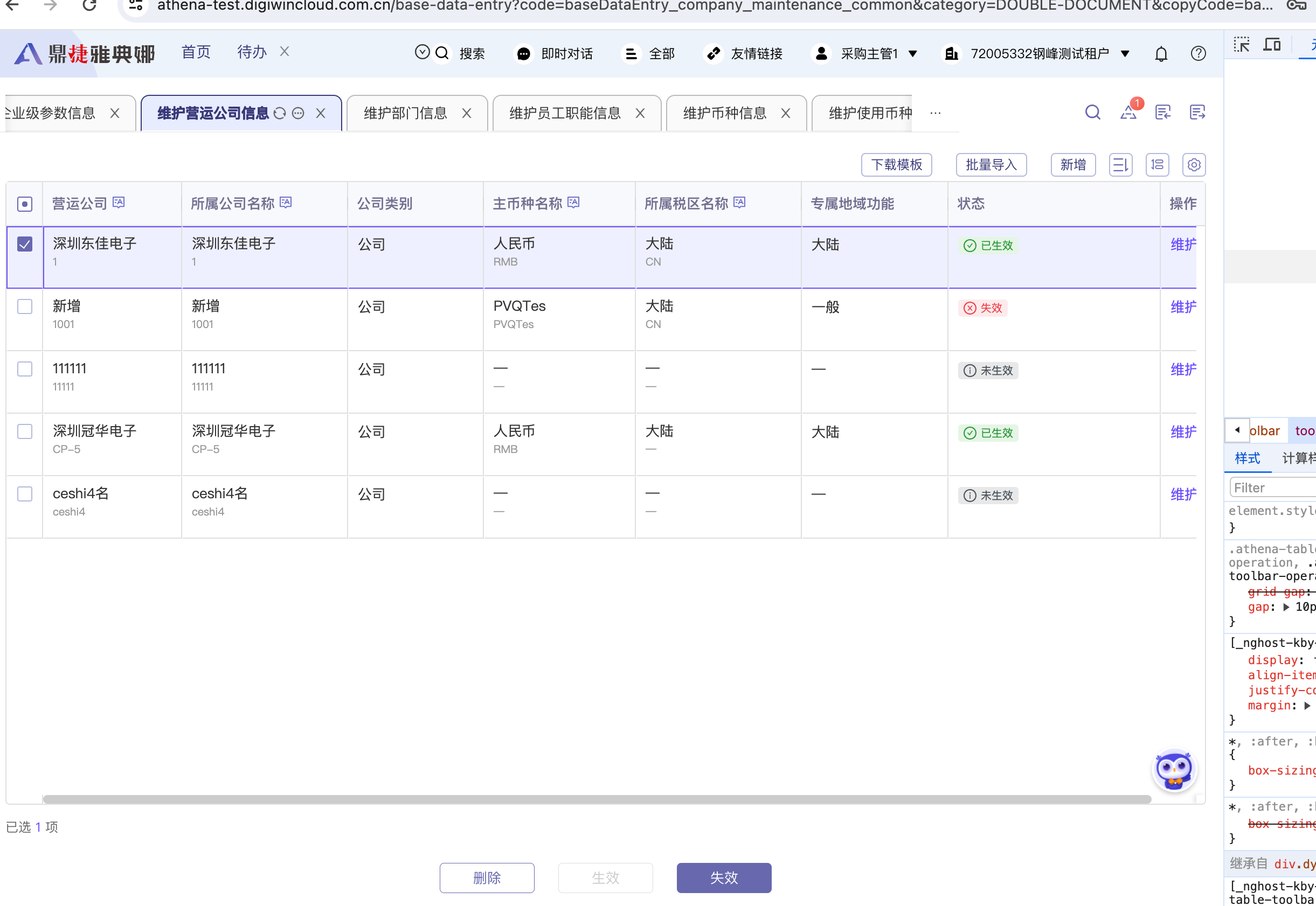Open the 采购主管1 user dropdown
The height and width of the screenshot is (906, 1316).
(x=865, y=54)
